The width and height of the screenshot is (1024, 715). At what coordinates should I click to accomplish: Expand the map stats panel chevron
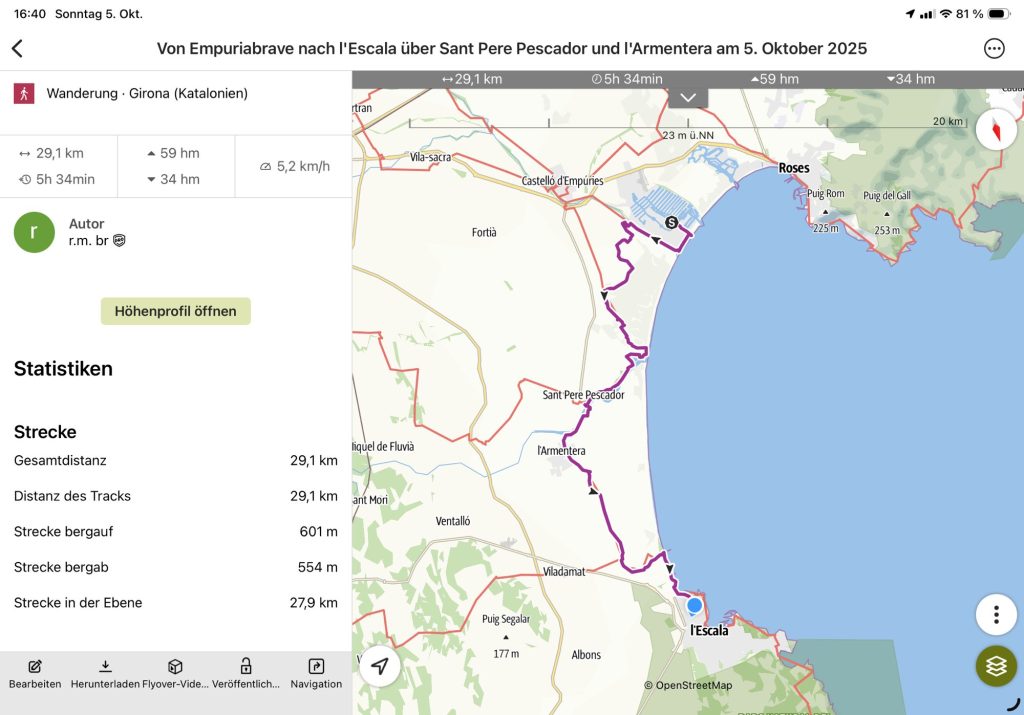(x=688, y=97)
